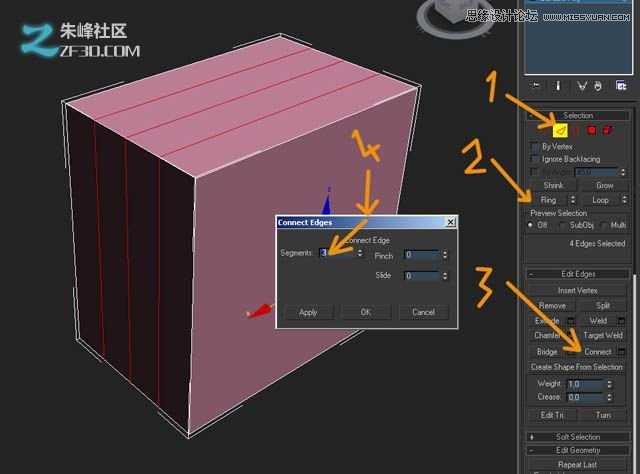
Task: Collapse the Selection rollout header
Action: (x=578, y=116)
